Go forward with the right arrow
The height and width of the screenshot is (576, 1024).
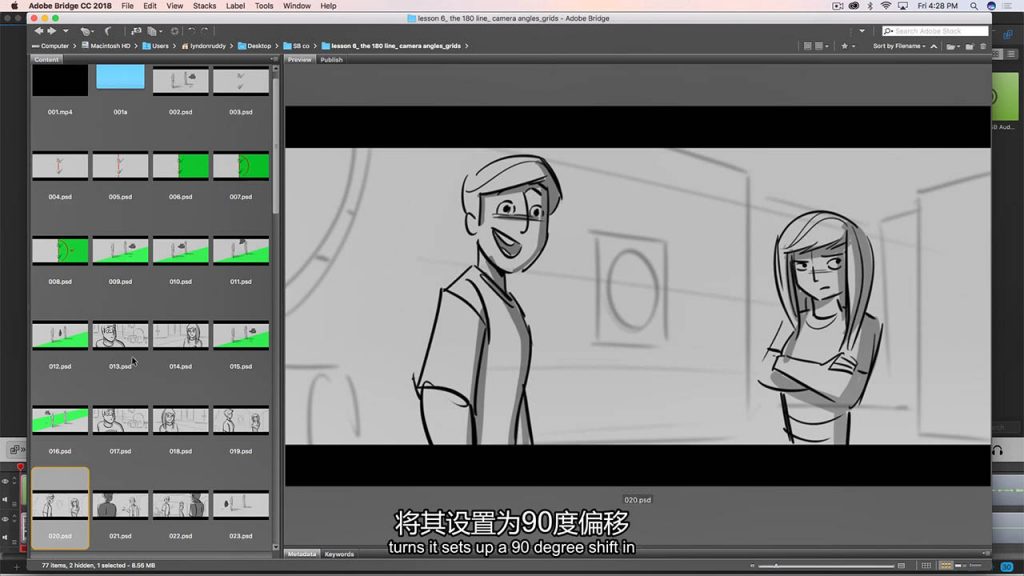tap(52, 31)
